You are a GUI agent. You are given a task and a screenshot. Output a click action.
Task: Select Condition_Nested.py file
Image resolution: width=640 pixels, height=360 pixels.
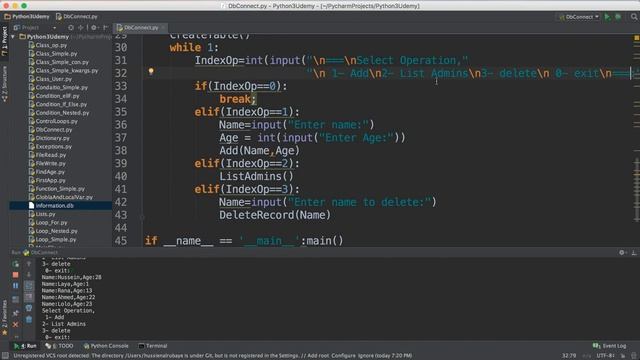point(59,113)
